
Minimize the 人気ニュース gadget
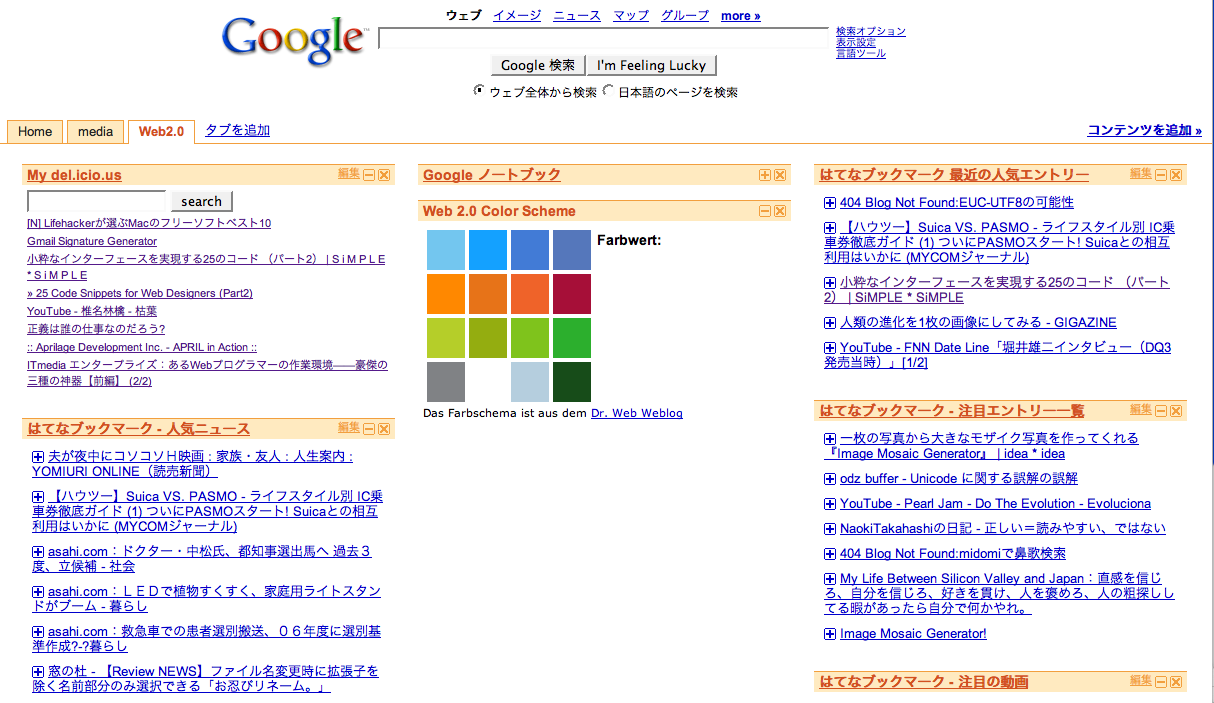[x=369, y=429]
